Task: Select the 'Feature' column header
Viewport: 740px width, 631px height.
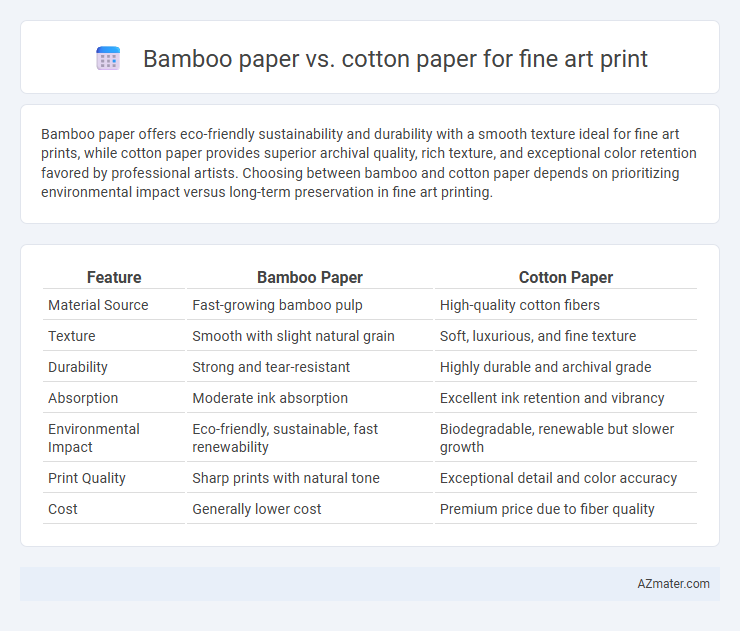Action: click(x=114, y=278)
